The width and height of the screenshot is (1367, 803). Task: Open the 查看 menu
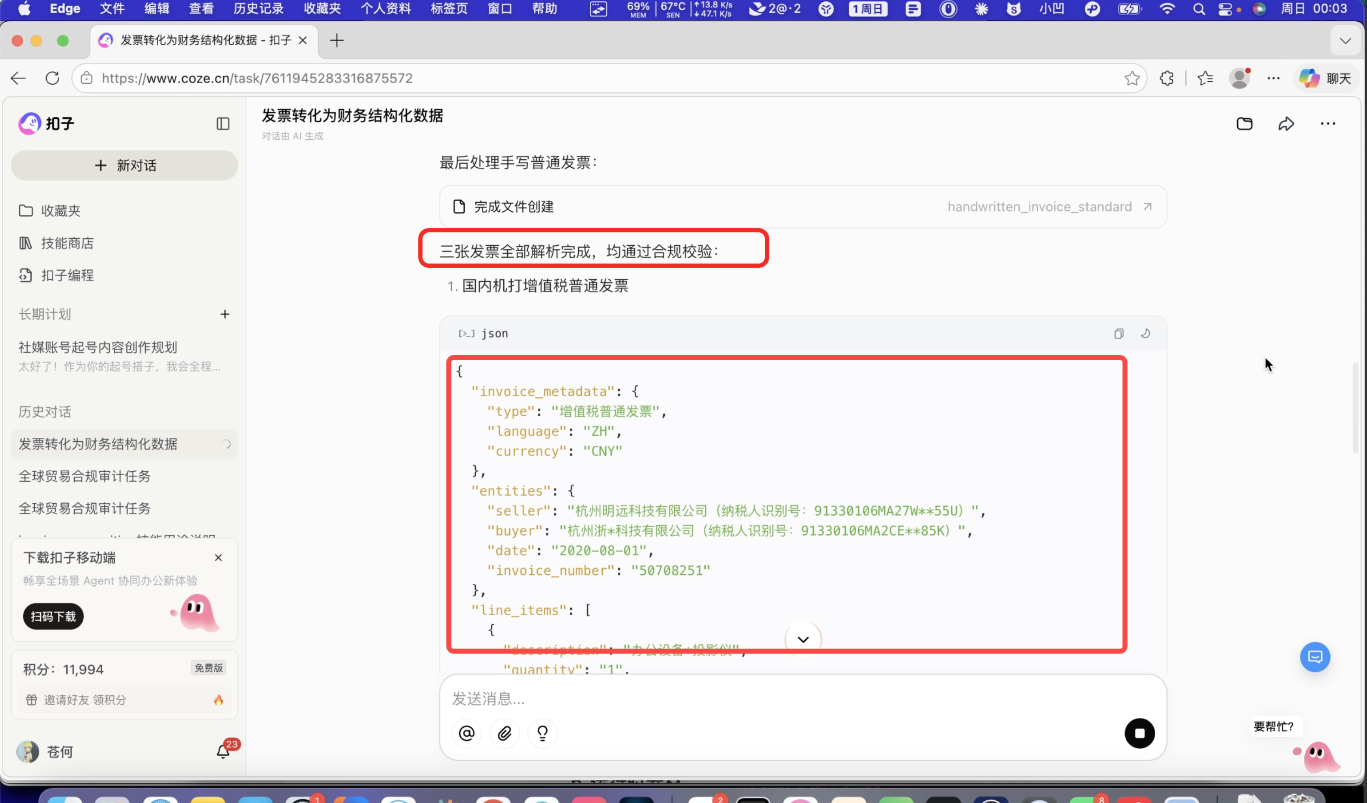click(x=201, y=9)
